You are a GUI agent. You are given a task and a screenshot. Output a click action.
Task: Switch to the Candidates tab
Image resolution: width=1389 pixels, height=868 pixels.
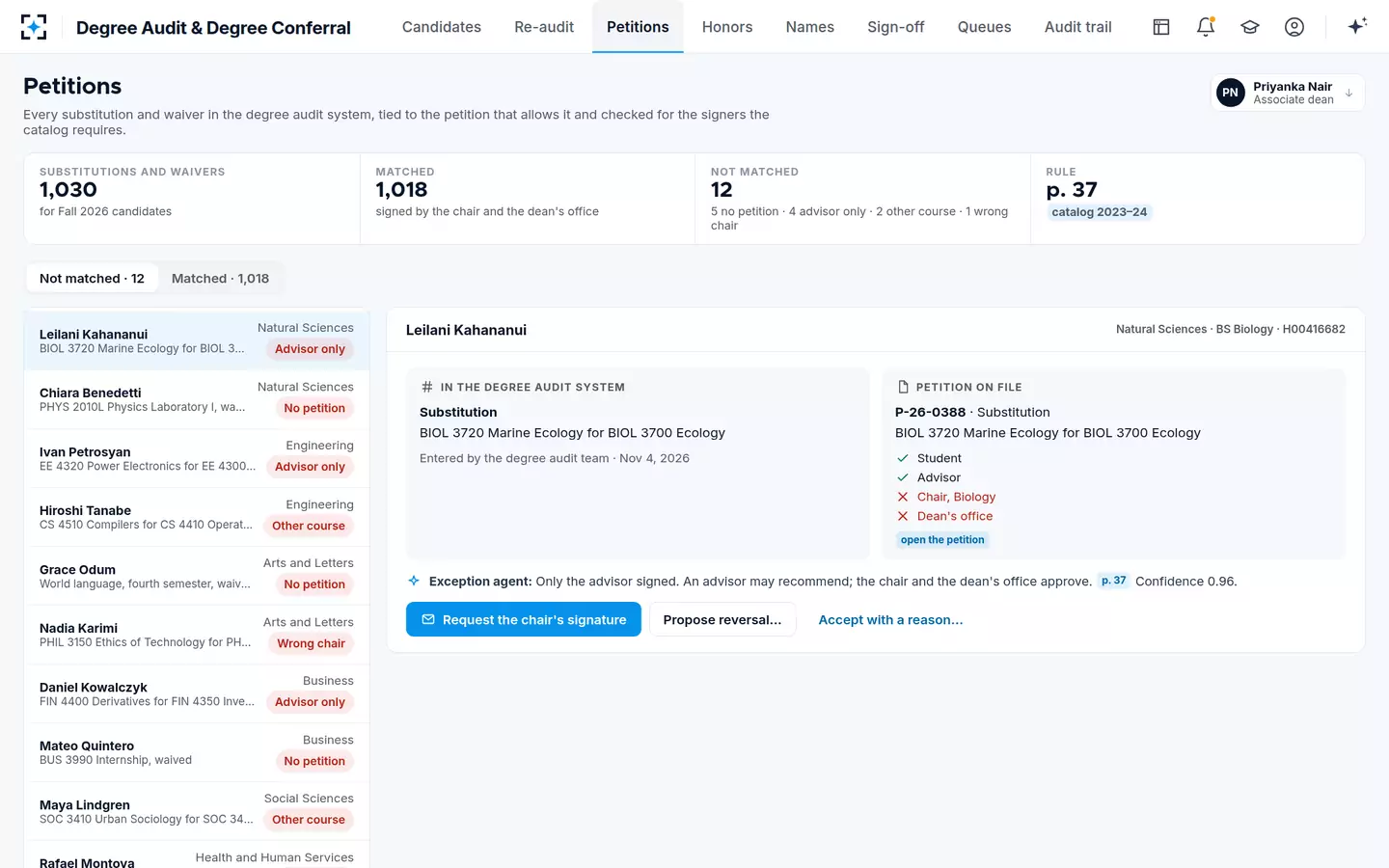[442, 27]
